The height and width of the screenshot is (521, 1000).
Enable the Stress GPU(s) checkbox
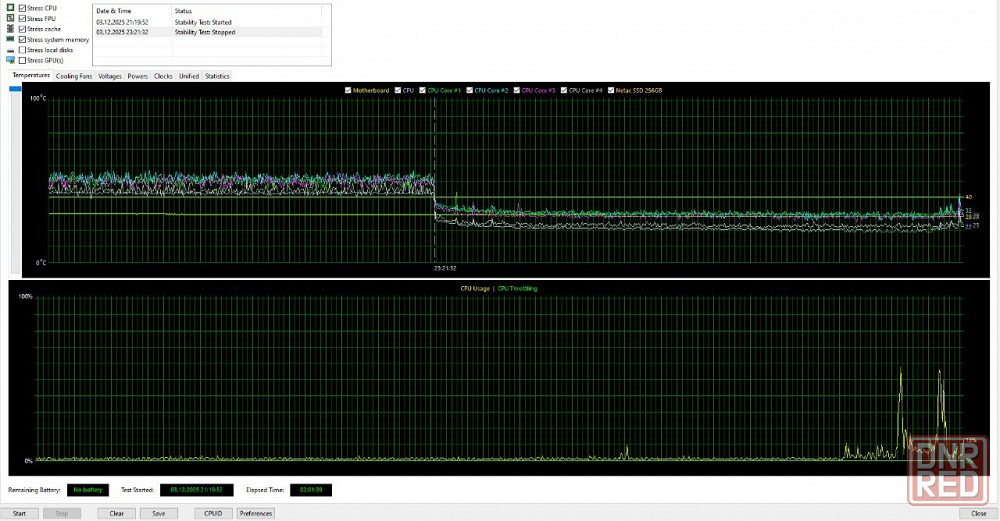tap(23, 60)
